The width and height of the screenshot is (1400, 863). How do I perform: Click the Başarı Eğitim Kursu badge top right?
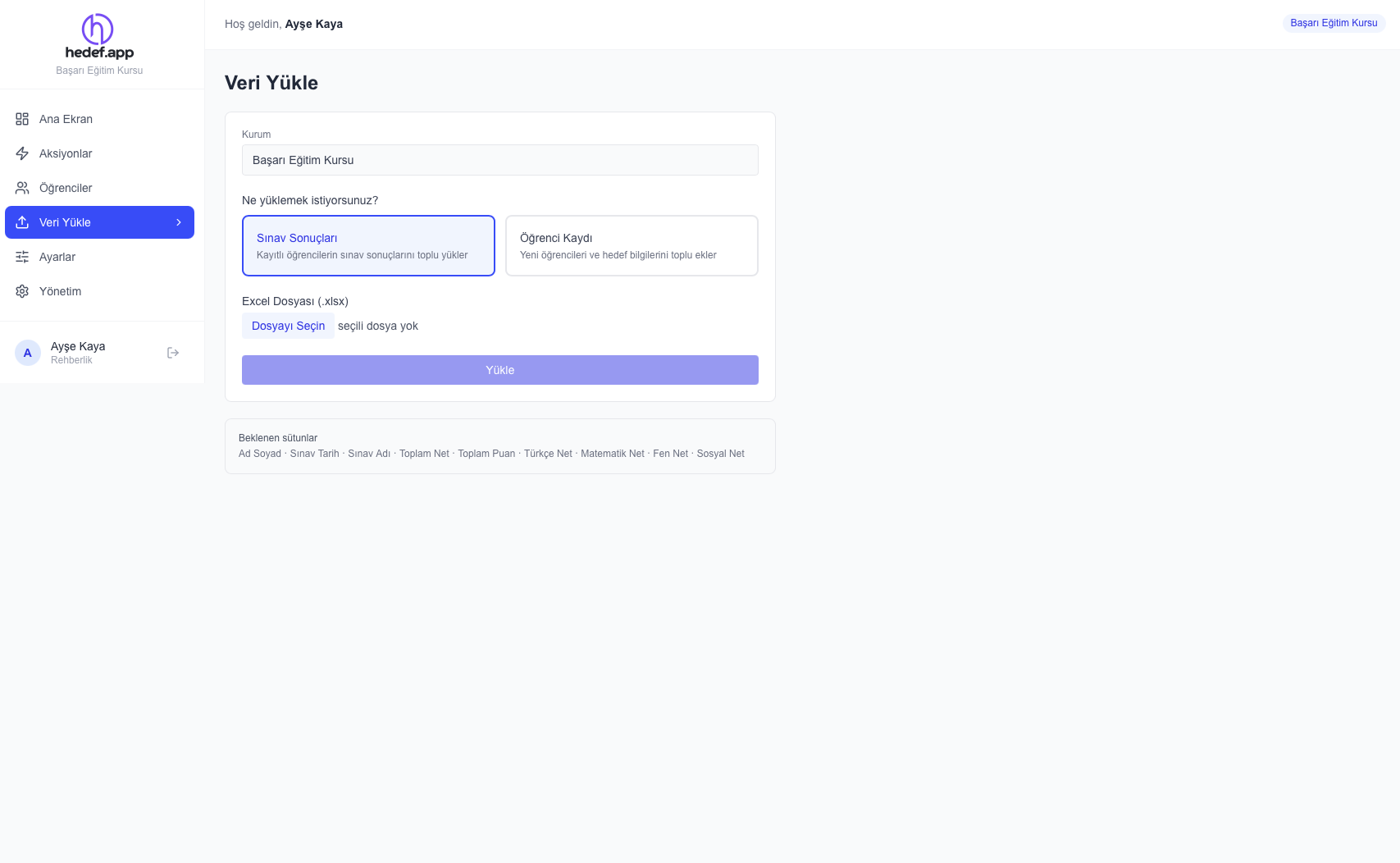click(x=1334, y=23)
